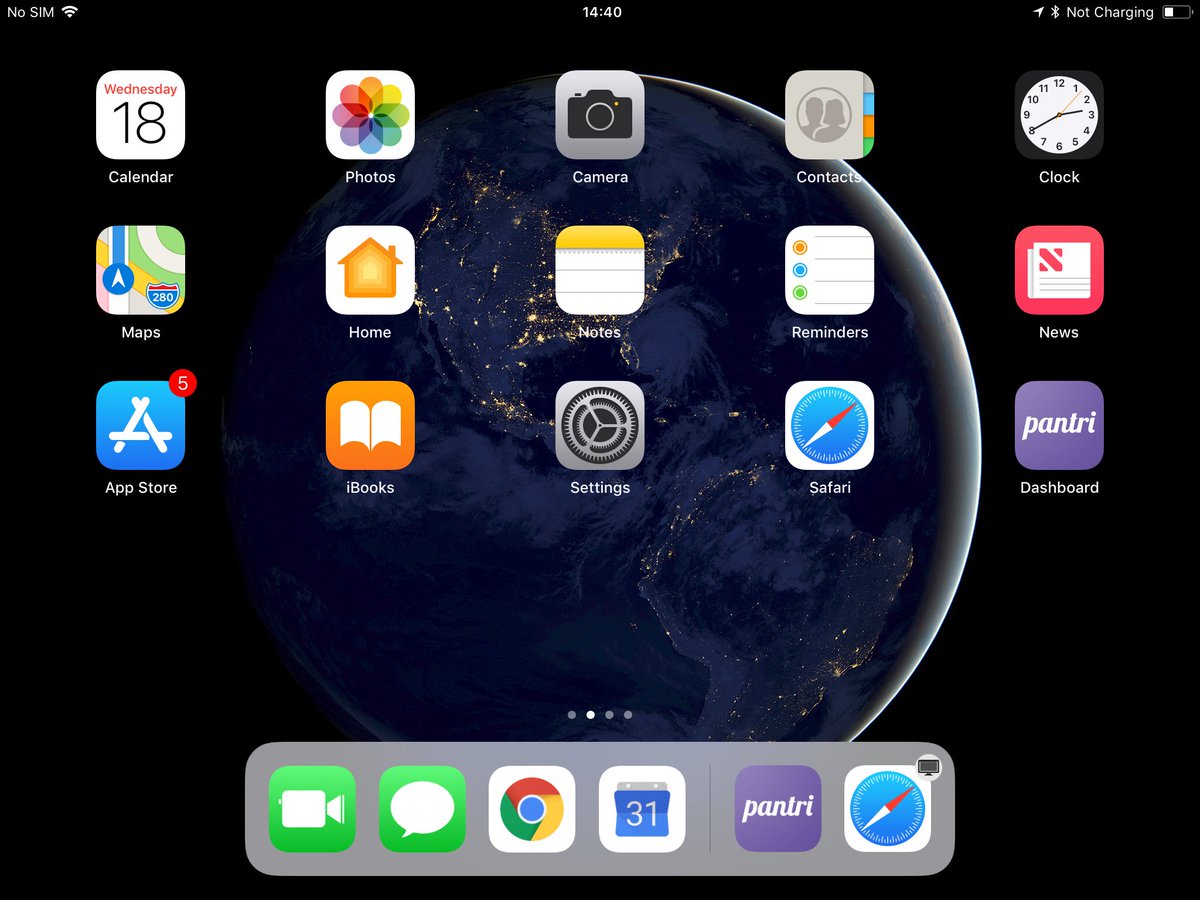Open the News app
This screenshot has width=1200, height=900.
pyautogui.click(x=1059, y=270)
